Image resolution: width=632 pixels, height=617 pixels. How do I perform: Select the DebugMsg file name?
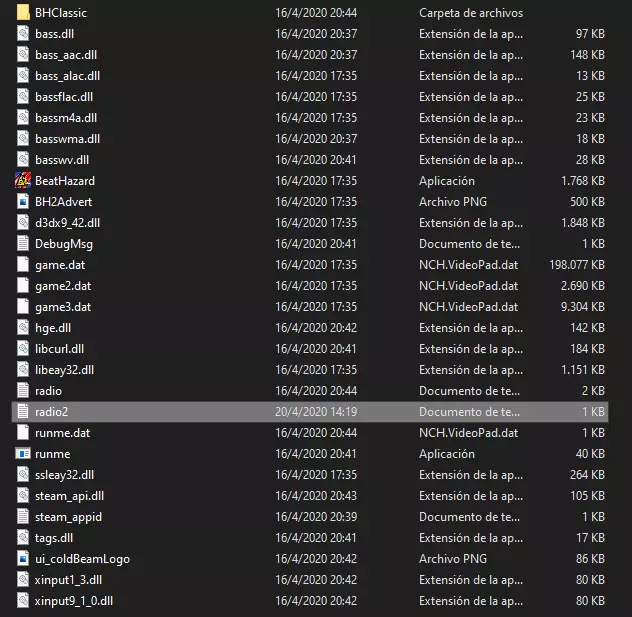coord(64,244)
